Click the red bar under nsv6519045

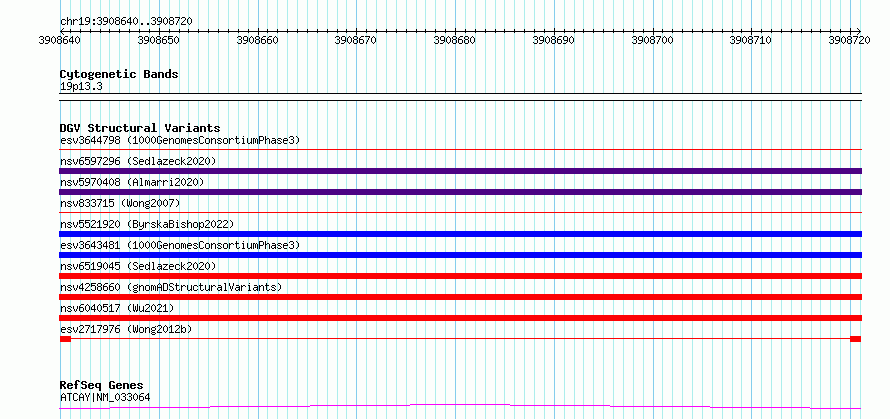[460, 276]
